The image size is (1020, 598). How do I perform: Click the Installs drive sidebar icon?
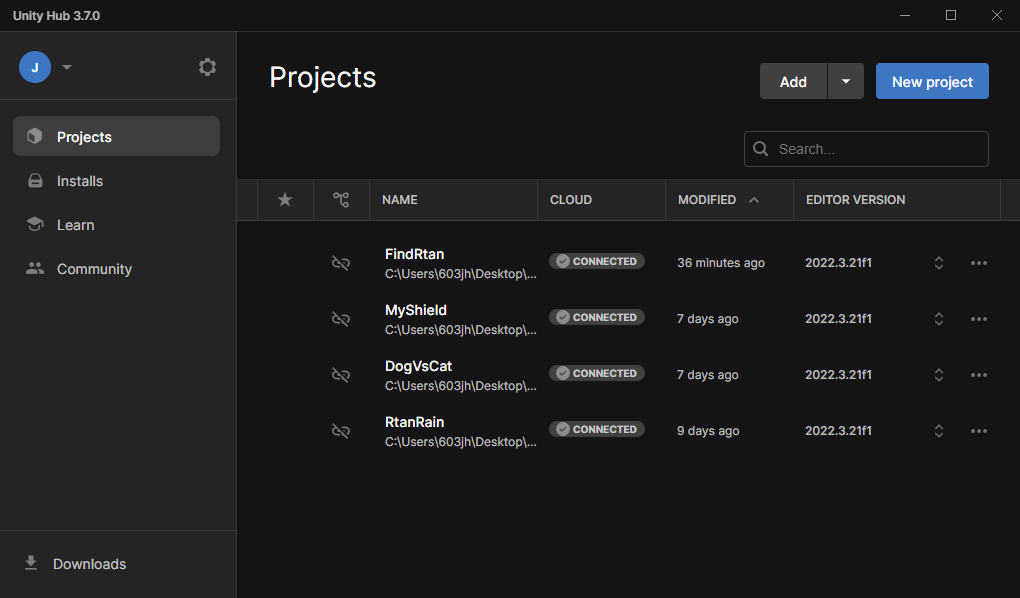[35, 180]
